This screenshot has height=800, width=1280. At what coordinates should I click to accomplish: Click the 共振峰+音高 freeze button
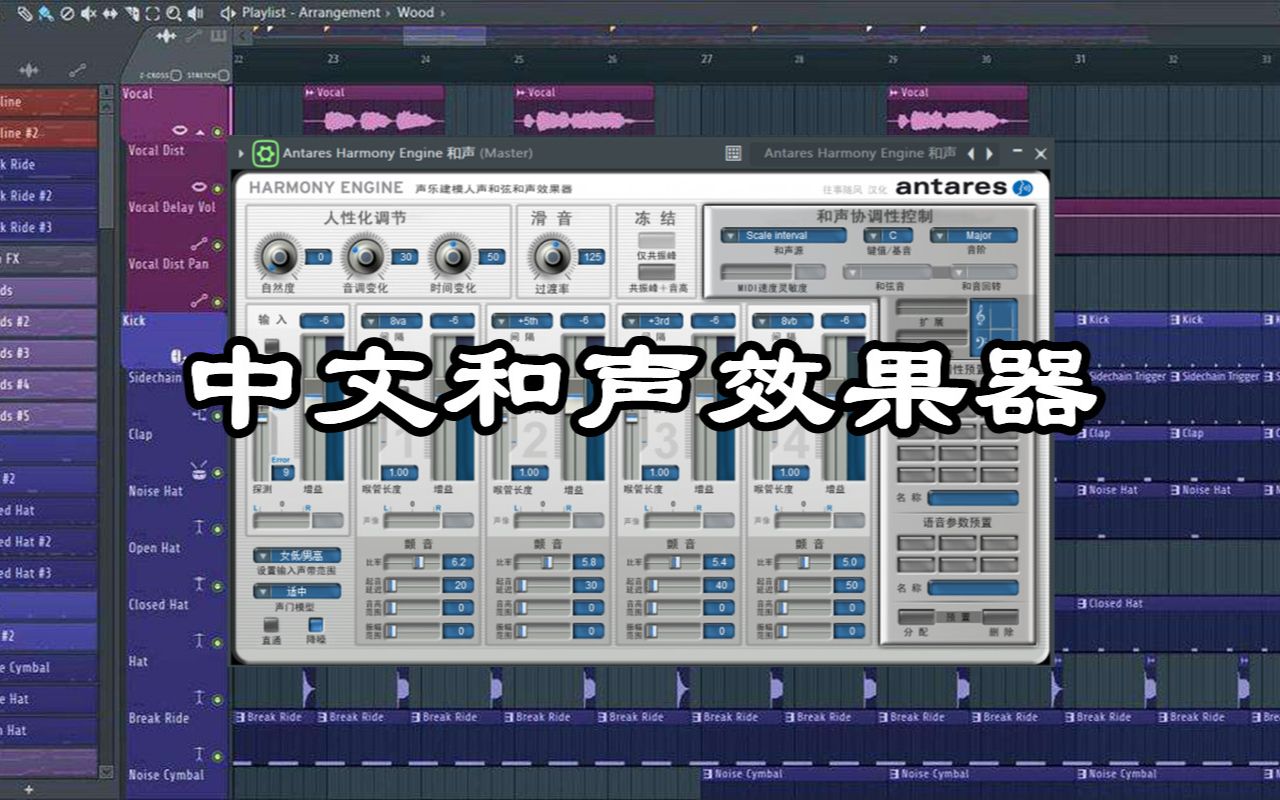coord(656,272)
